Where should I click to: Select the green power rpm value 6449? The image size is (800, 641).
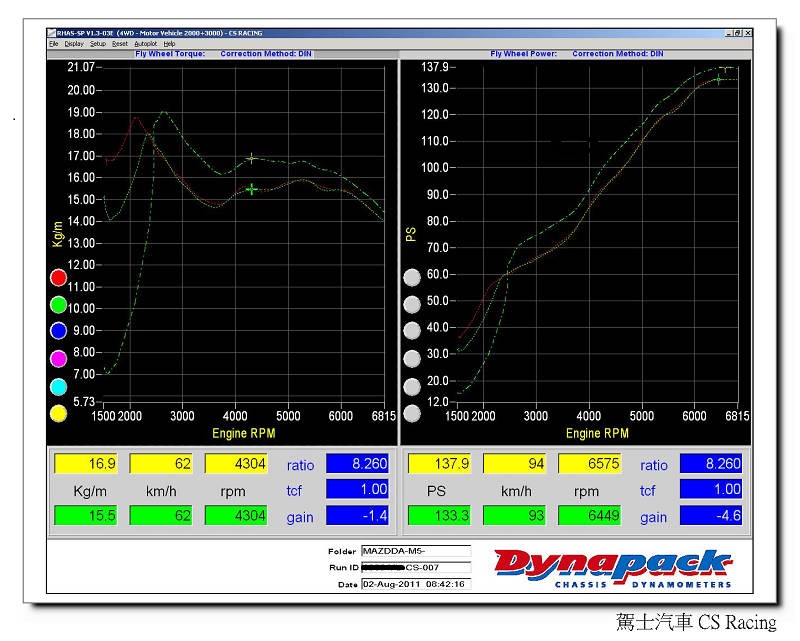(x=590, y=515)
